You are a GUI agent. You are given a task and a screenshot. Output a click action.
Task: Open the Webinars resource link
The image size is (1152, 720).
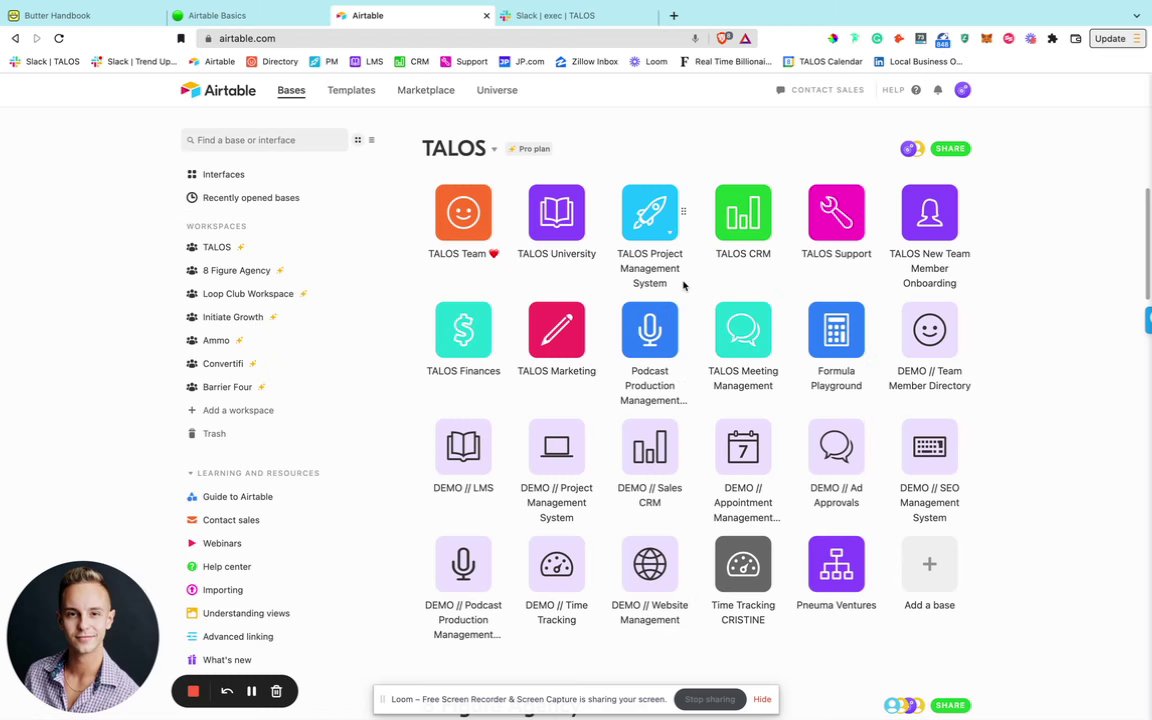tap(214, 543)
